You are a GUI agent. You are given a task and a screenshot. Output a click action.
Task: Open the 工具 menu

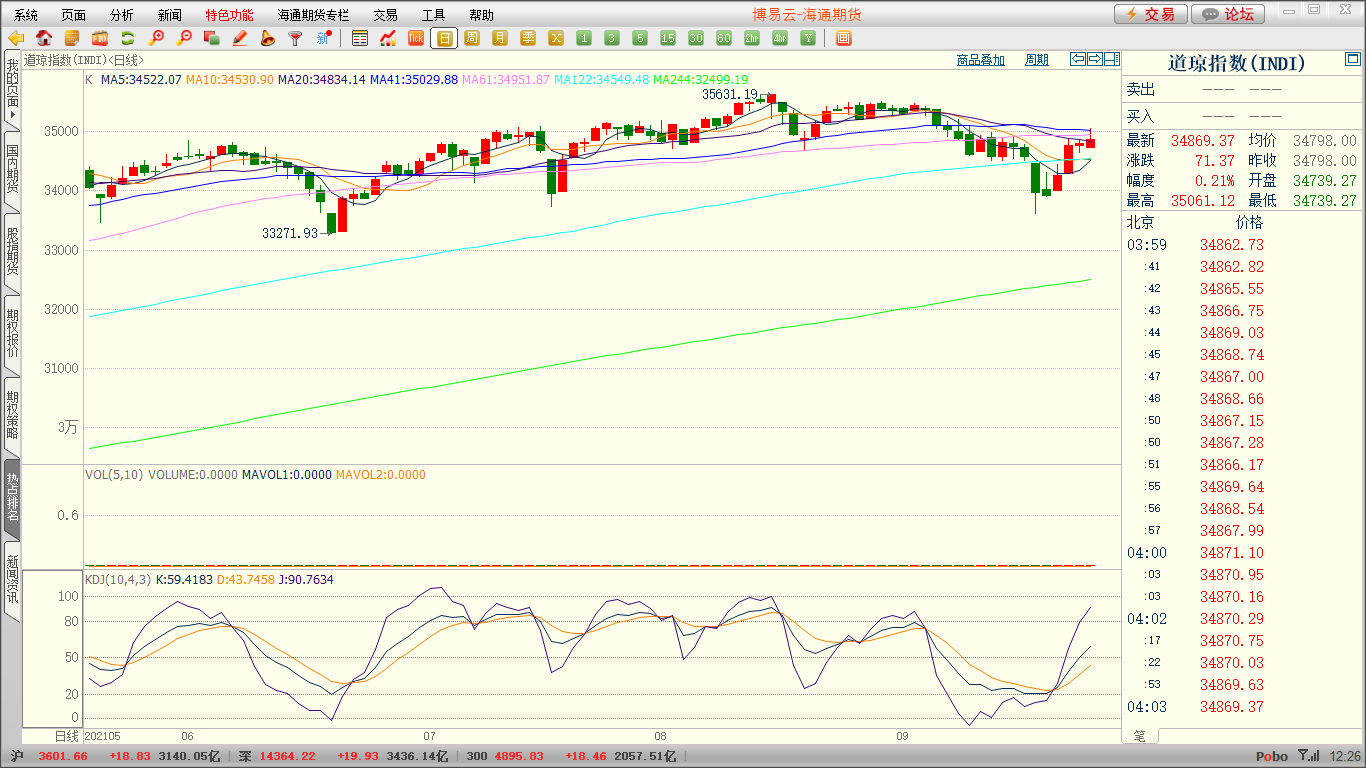(433, 15)
